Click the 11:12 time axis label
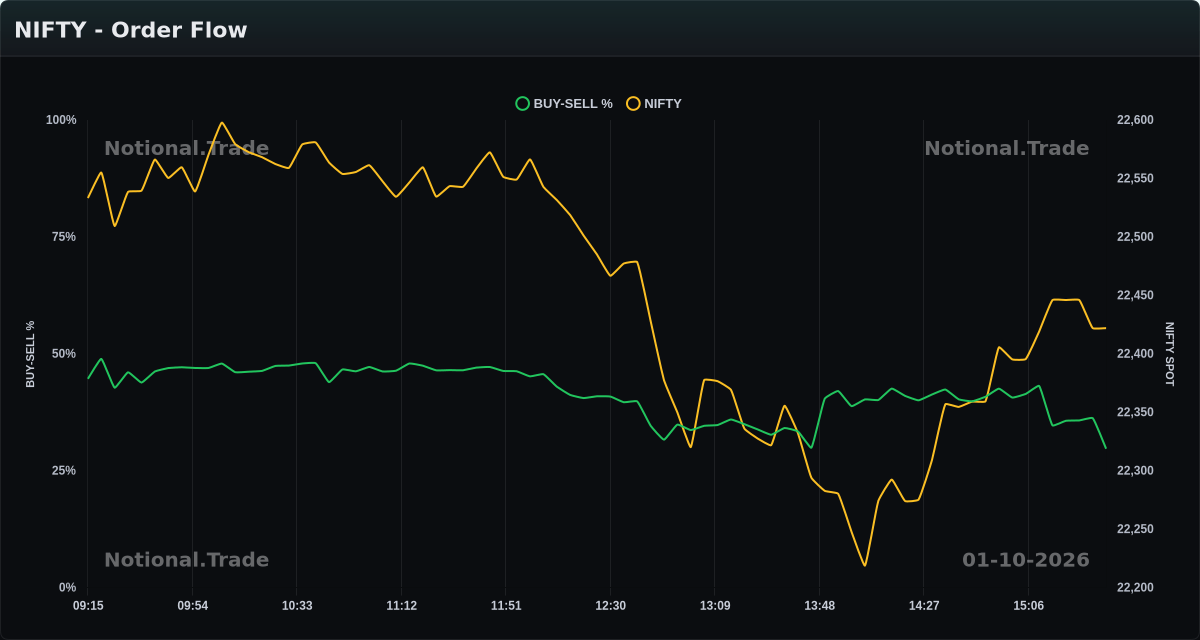The image size is (1200, 640). coord(402,606)
